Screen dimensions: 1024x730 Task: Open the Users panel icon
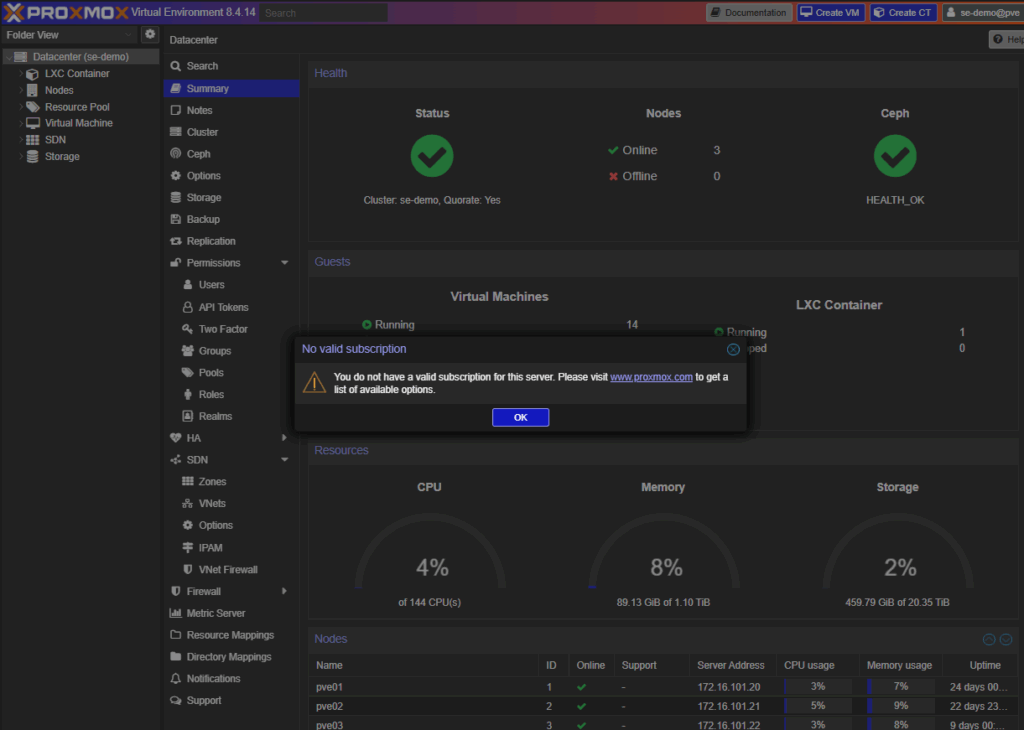point(190,285)
